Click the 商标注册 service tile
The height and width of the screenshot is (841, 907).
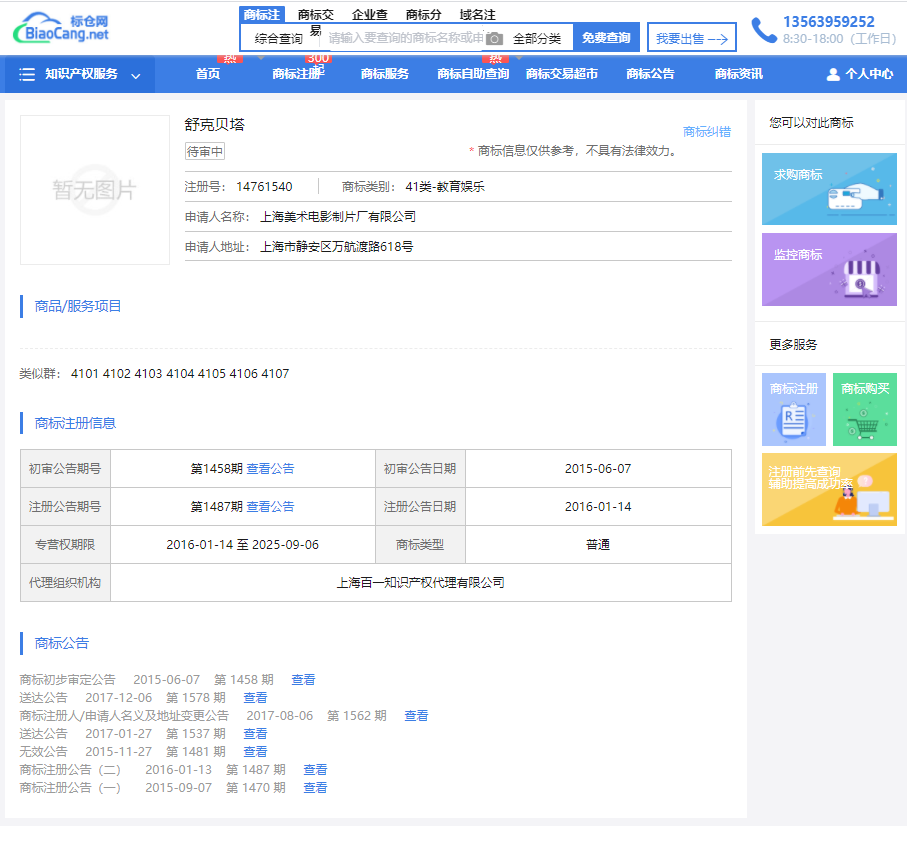pos(794,409)
